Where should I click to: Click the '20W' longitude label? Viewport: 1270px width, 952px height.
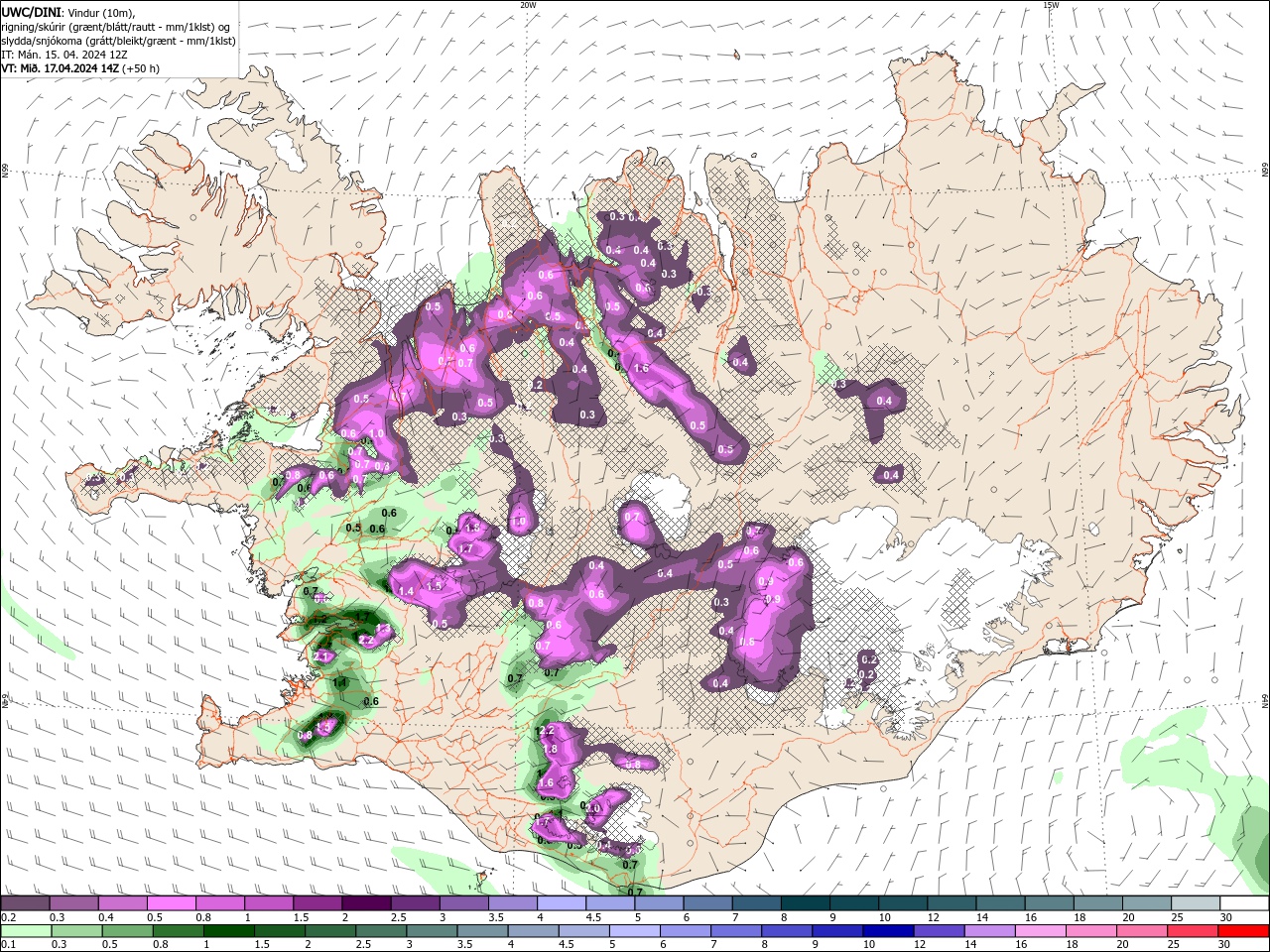point(529,5)
